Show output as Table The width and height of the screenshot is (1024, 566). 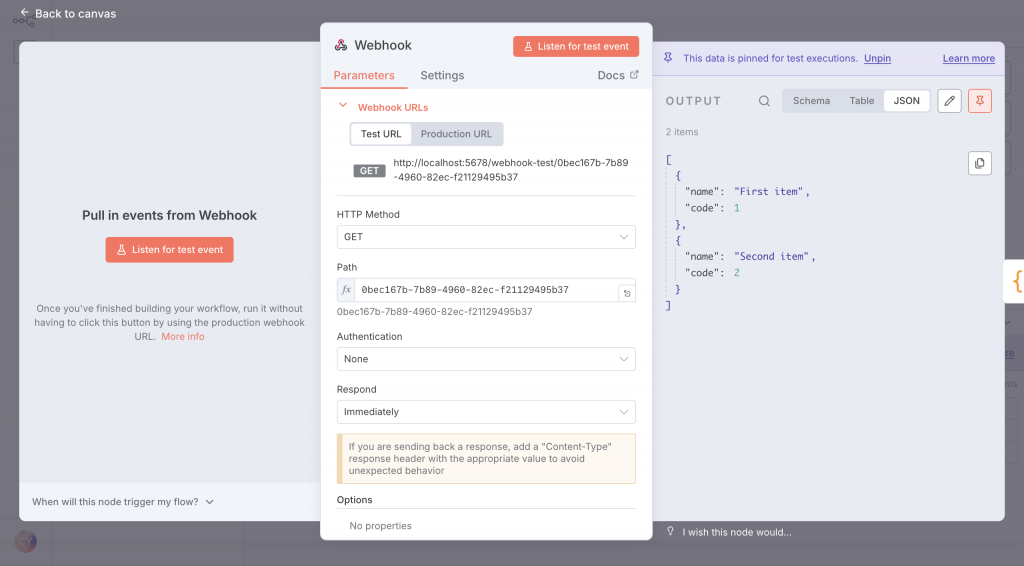(861, 101)
